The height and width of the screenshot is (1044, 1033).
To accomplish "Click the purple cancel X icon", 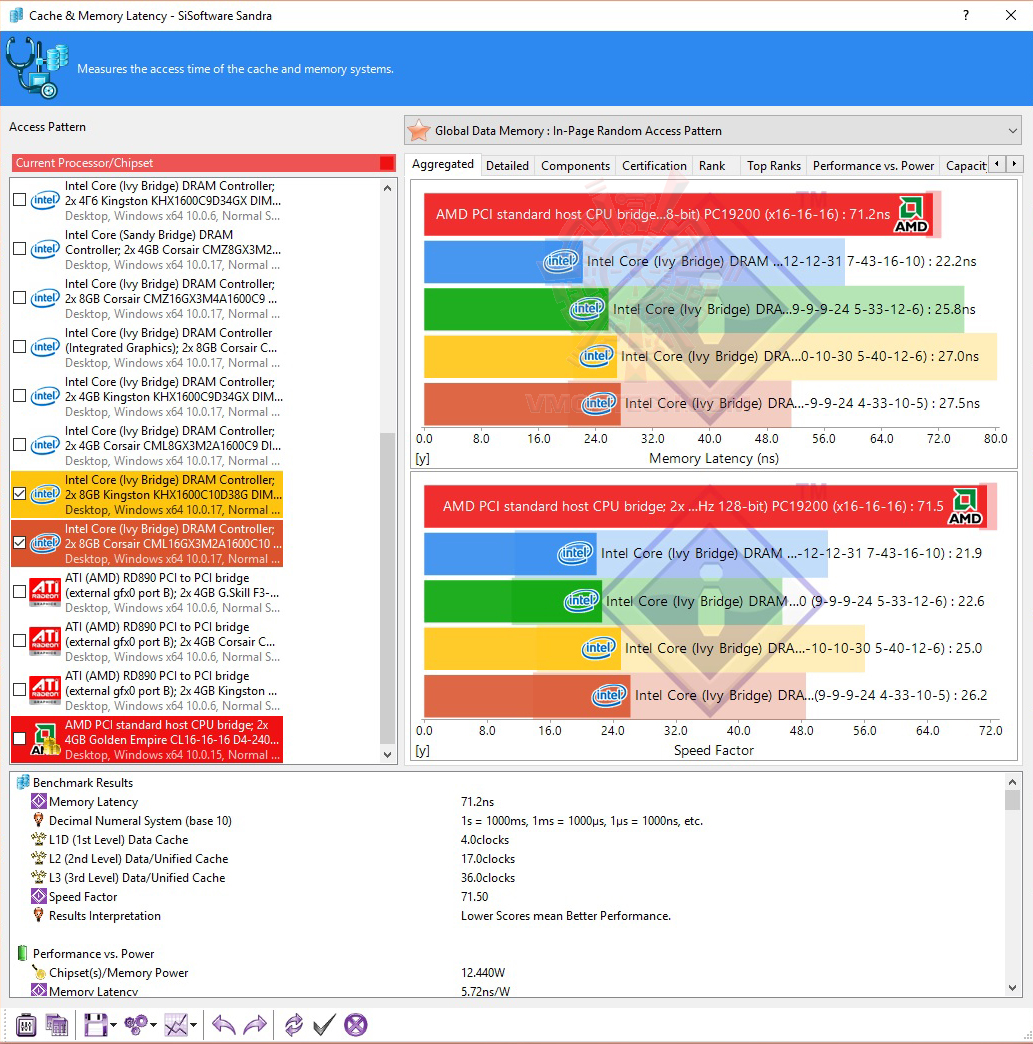I will [356, 1025].
